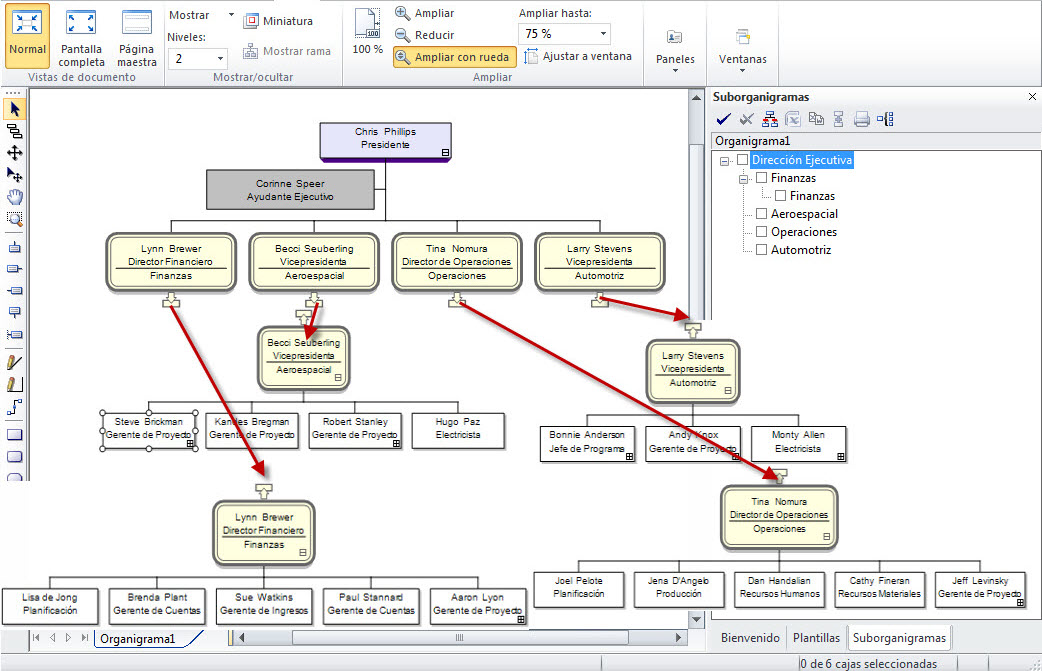This screenshot has height=671, width=1042.
Task: Check the Operaciones checkbox in tree
Action: [x=762, y=232]
